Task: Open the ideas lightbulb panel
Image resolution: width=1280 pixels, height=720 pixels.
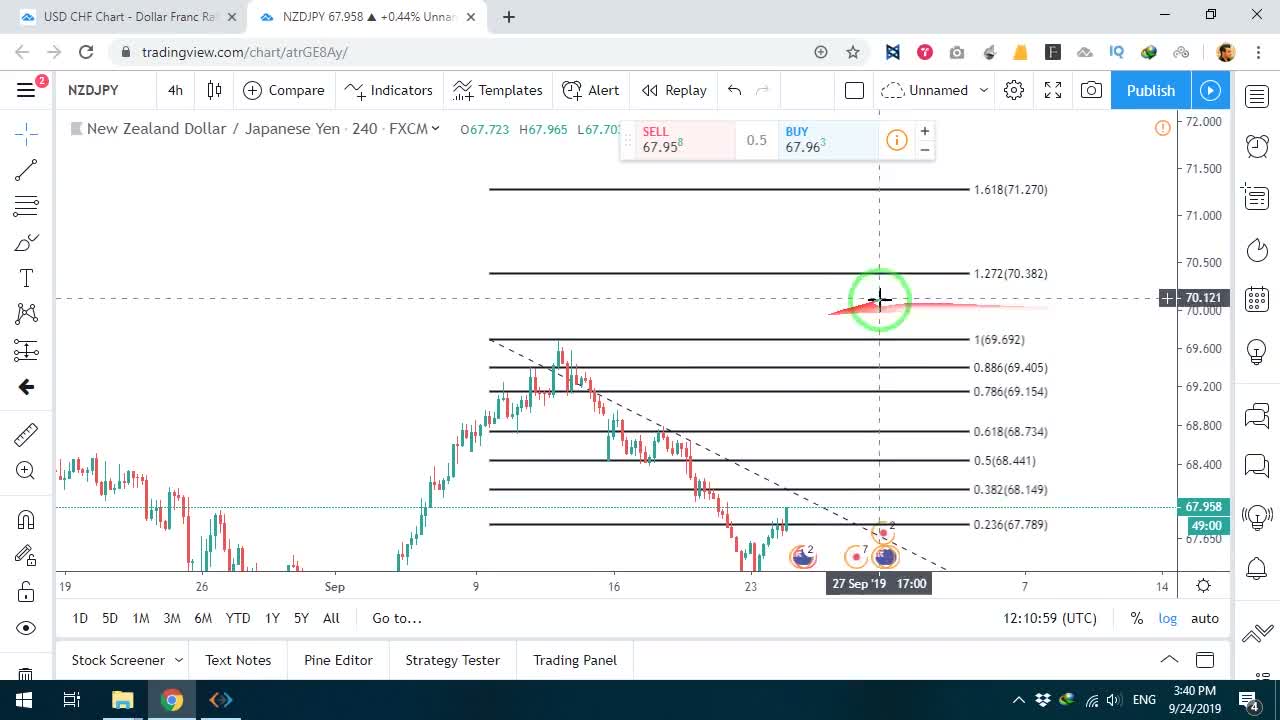Action: (1257, 351)
